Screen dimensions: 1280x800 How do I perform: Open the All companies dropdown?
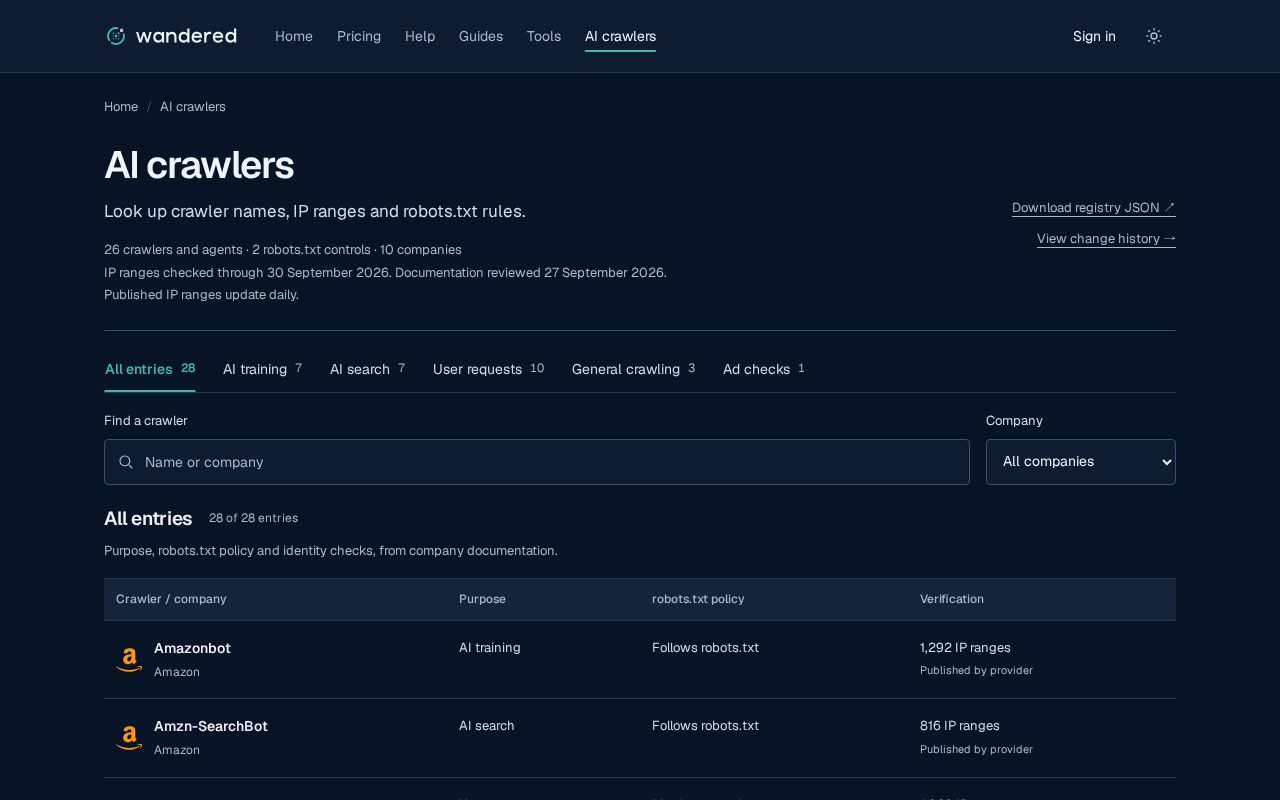click(x=1081, y=462)
